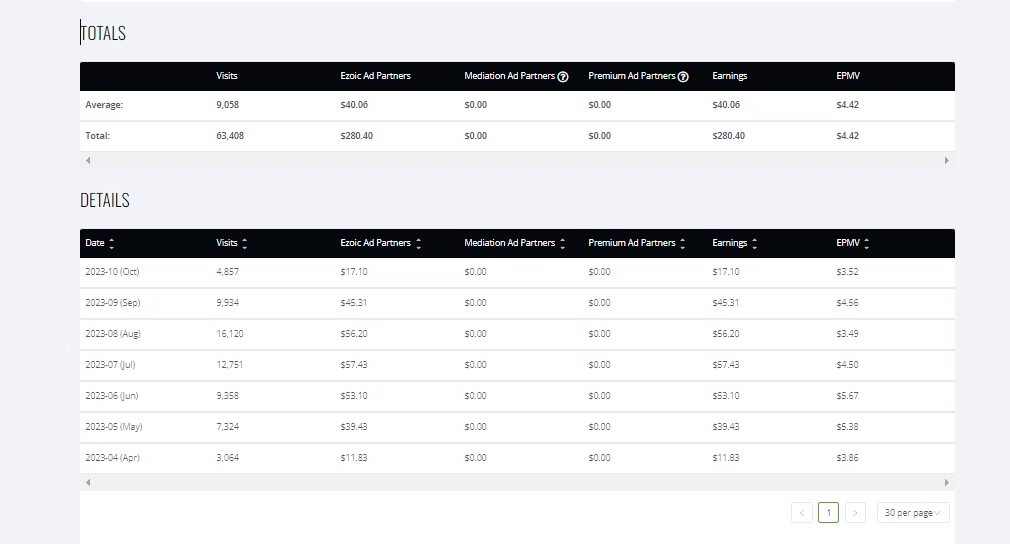Sort Details table by Earnings
Viewport: 1010px width, 544px height.
coord(754,243)
